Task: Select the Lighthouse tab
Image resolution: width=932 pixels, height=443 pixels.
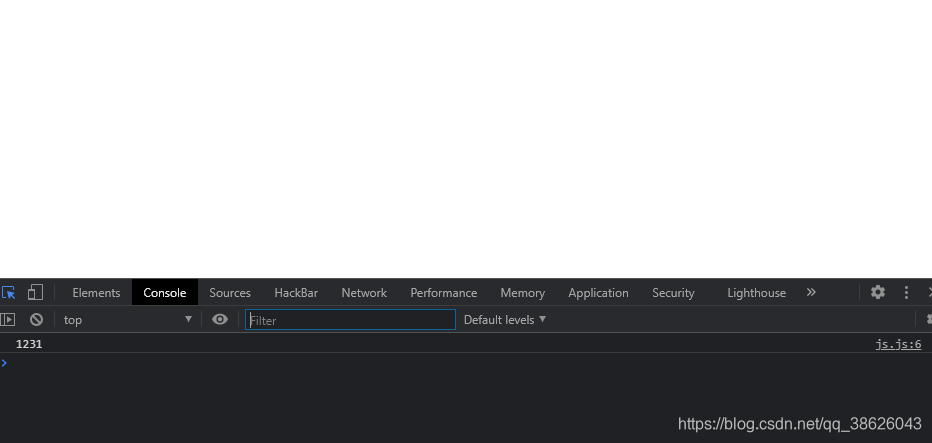Action: [756, 293]
